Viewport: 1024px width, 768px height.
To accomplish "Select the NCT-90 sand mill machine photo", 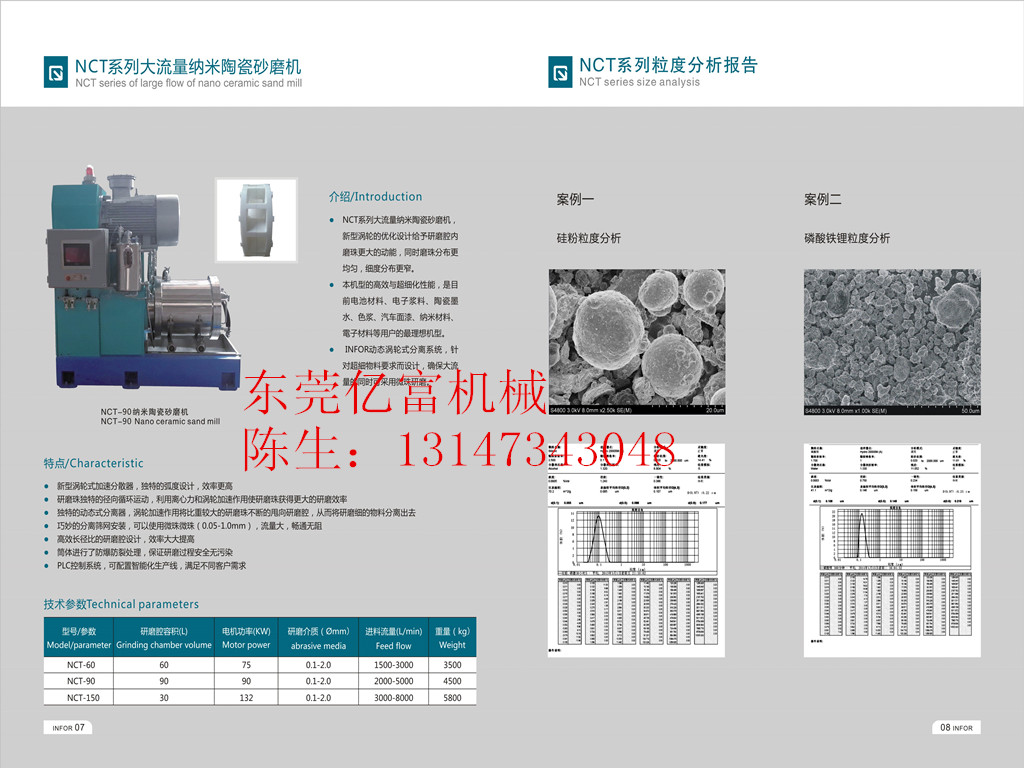I will tap(144, 279).
